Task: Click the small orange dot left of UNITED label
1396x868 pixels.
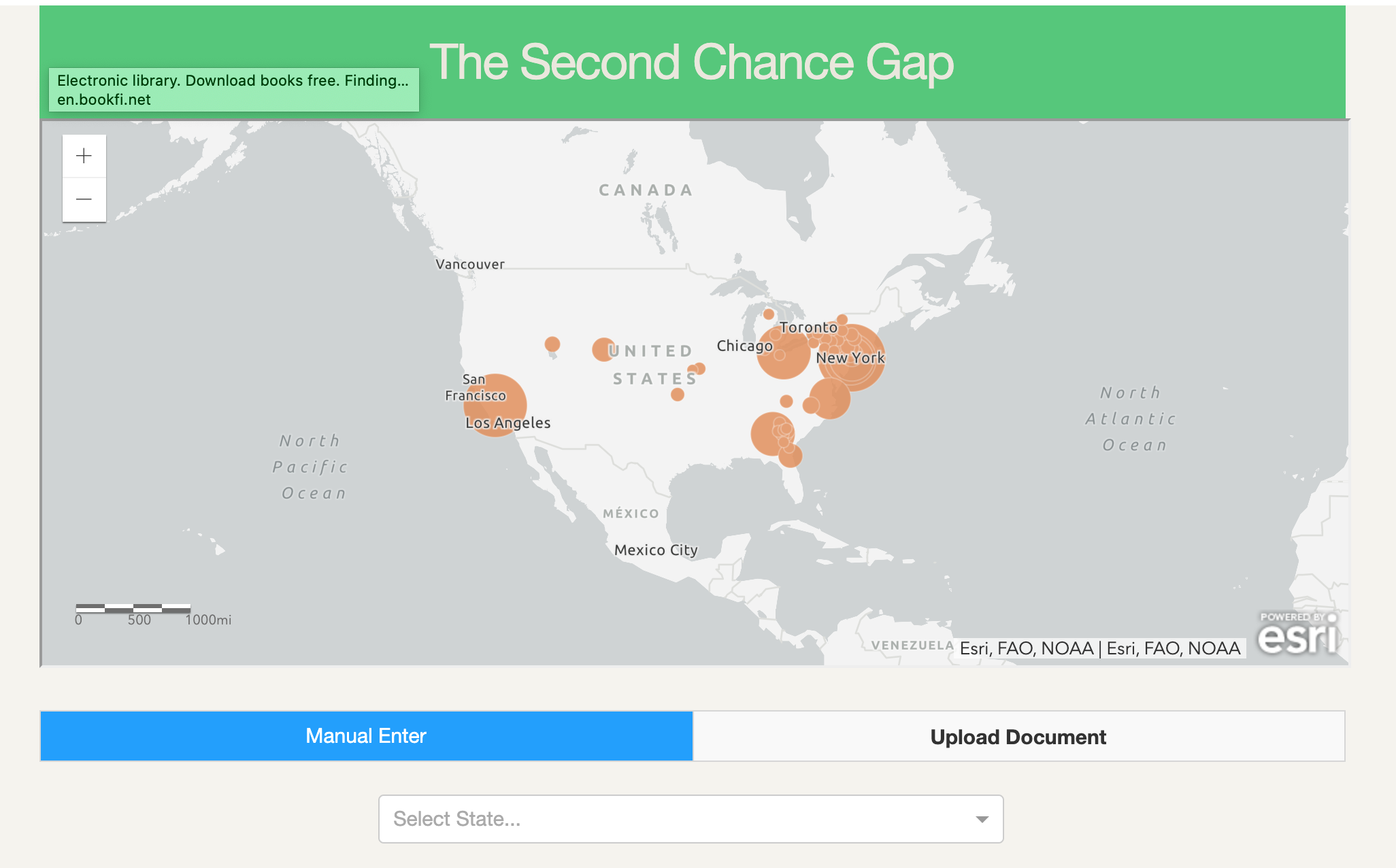Action: tap(603, 350)
